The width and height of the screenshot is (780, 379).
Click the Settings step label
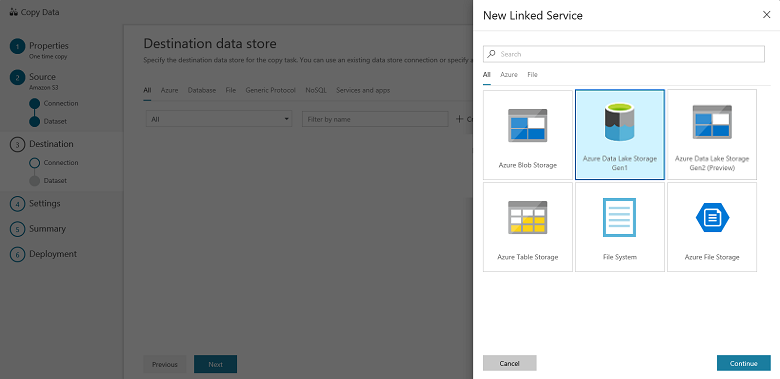tap(45, 203)
